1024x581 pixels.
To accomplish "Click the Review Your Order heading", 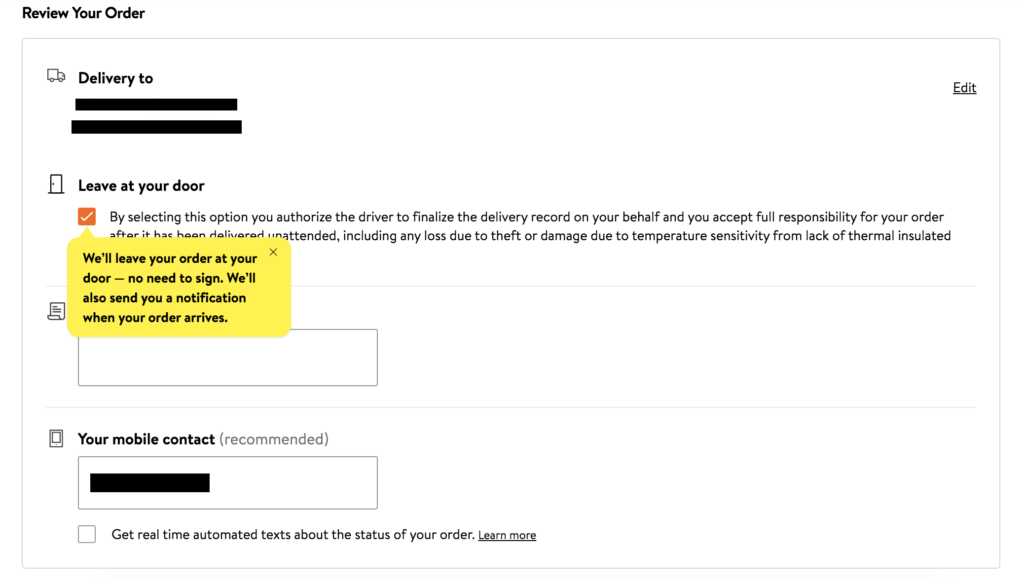I will (83, 13).
